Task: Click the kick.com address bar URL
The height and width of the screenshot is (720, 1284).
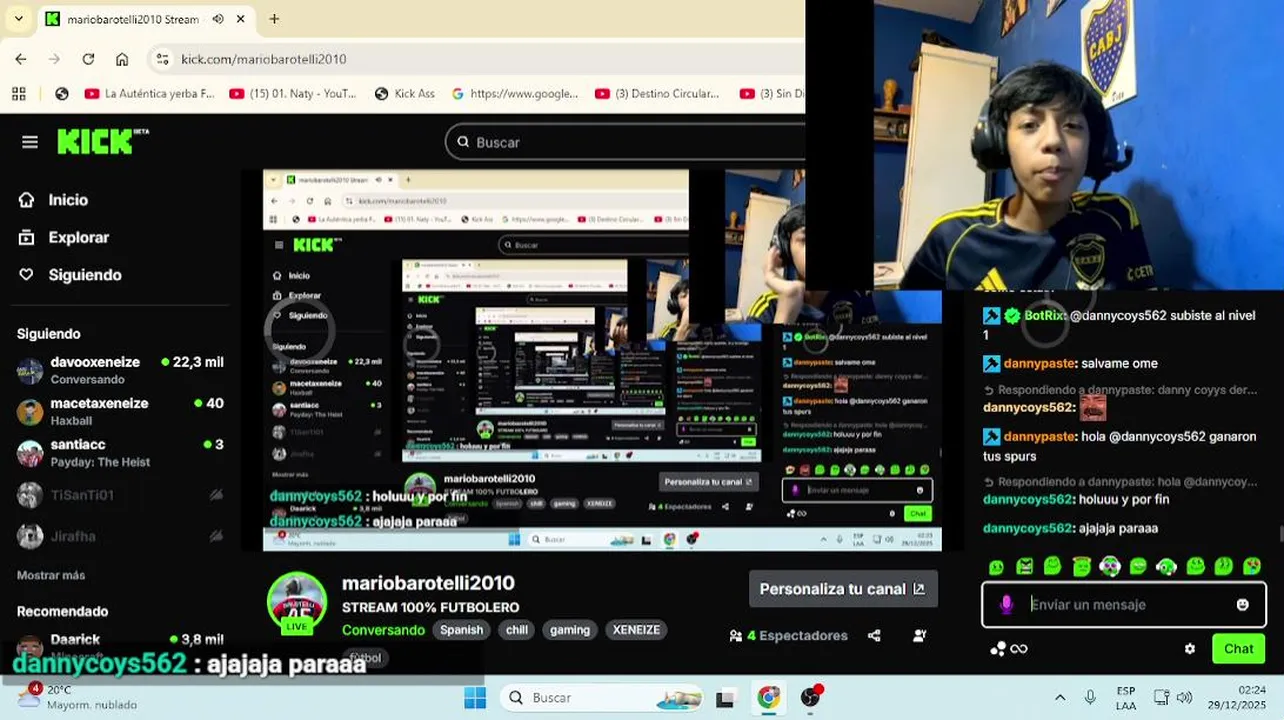Action: coord(264,59)
